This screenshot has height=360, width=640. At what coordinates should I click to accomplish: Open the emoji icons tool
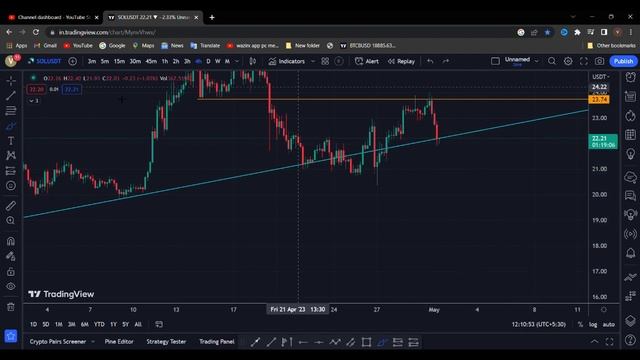point(11,186)
